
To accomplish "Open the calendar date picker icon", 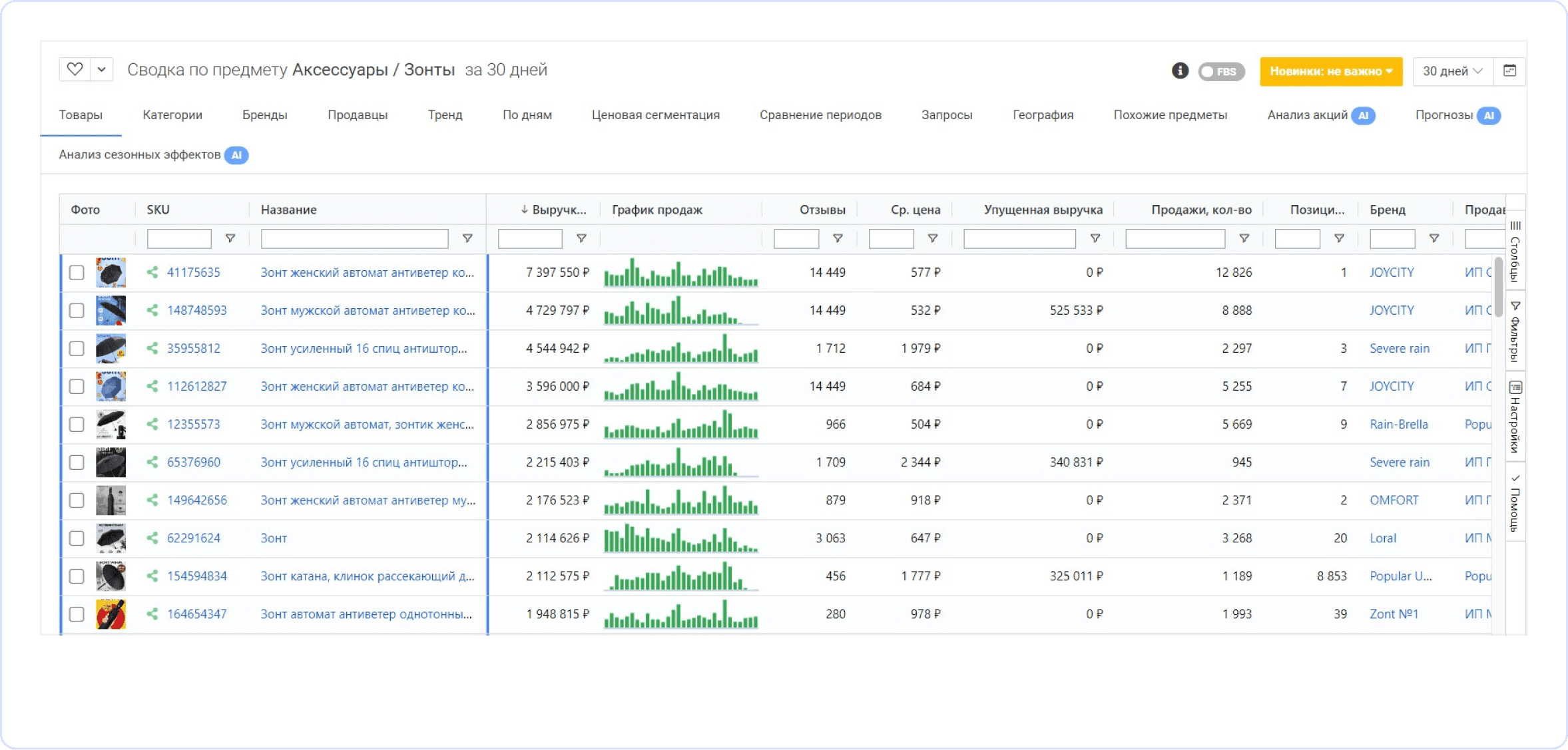I will tap(1509, 71).
